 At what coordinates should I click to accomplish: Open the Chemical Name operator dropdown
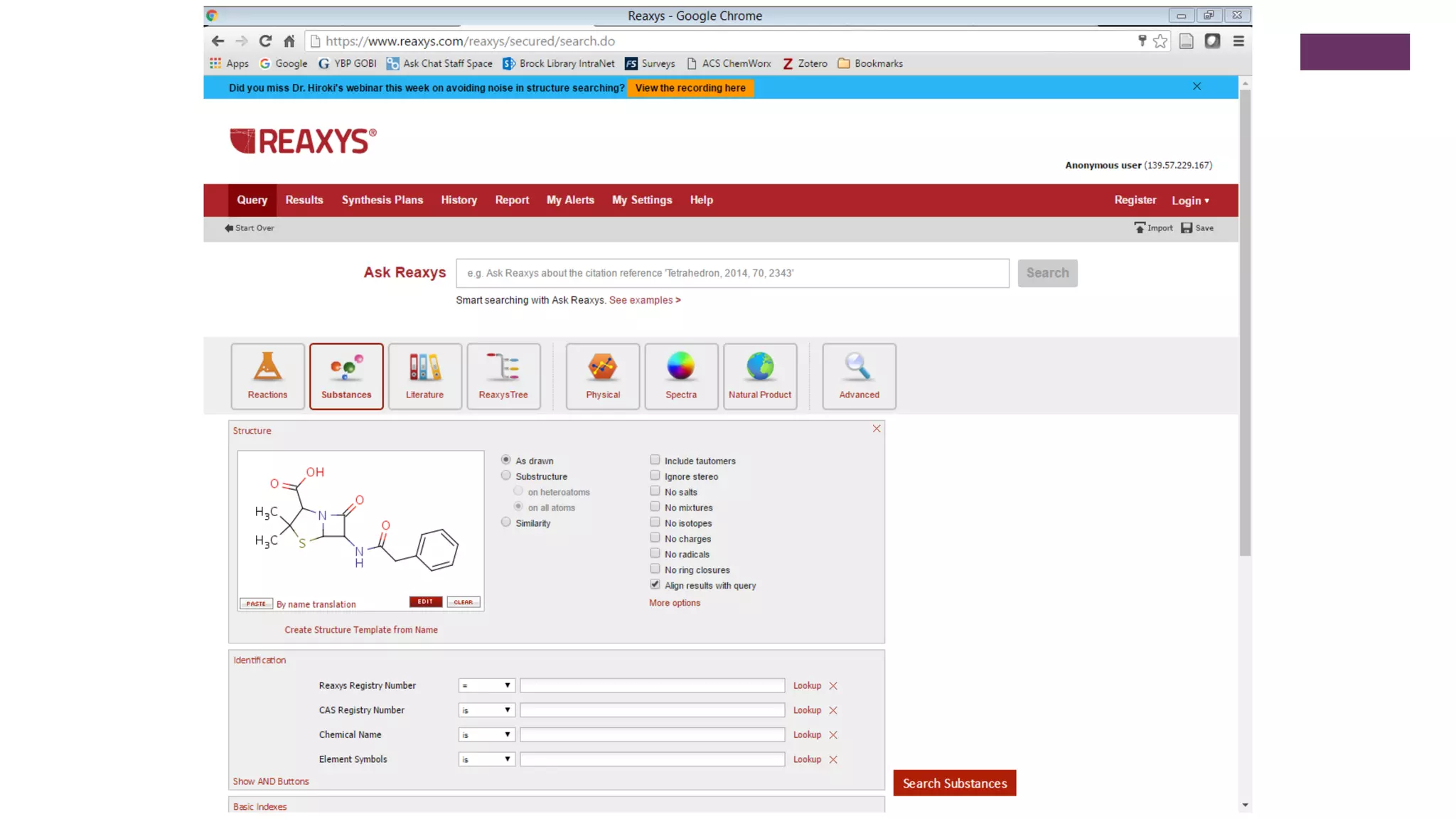pos(486,734)
